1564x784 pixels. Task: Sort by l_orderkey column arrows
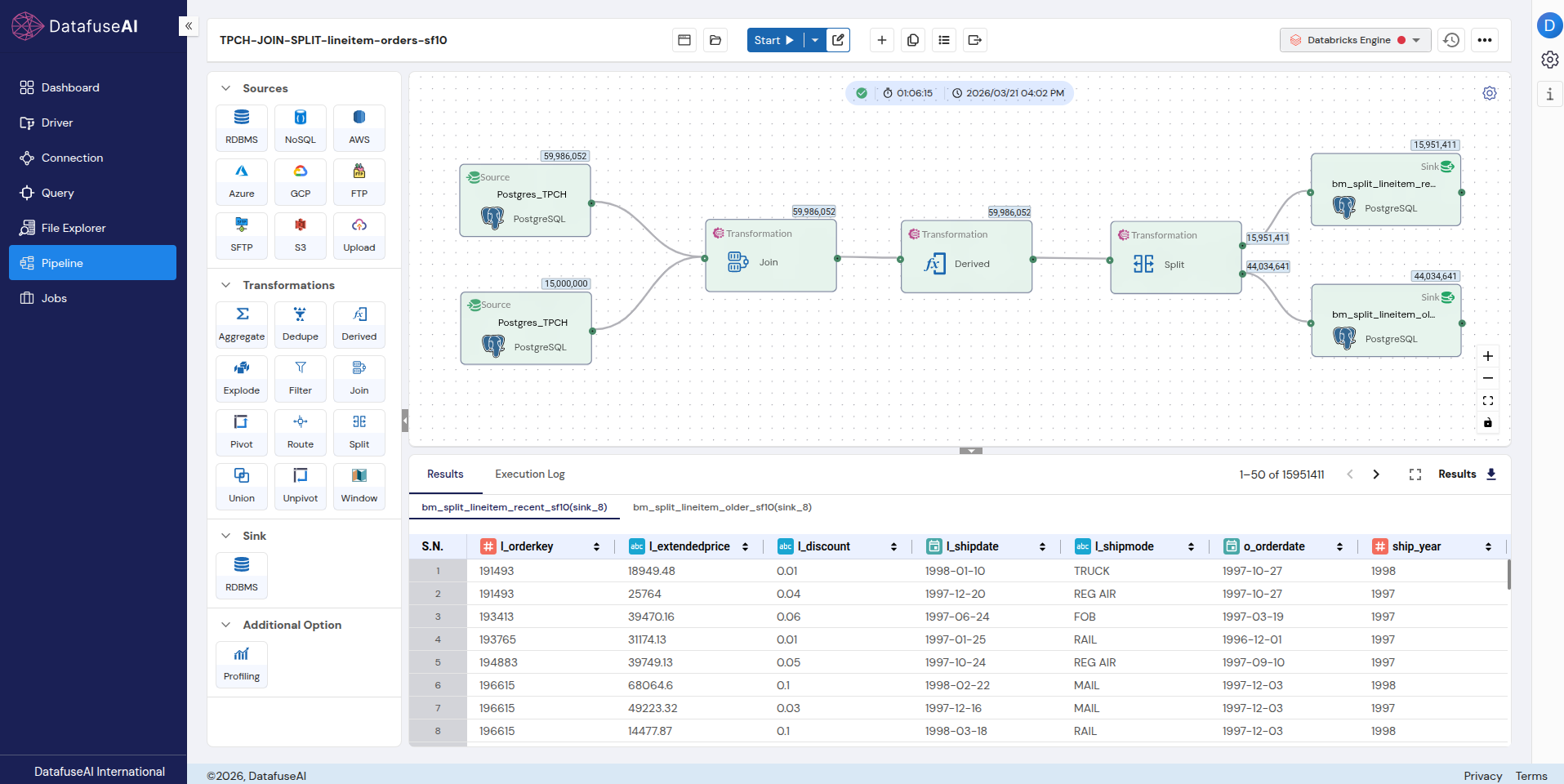[596, 546]
